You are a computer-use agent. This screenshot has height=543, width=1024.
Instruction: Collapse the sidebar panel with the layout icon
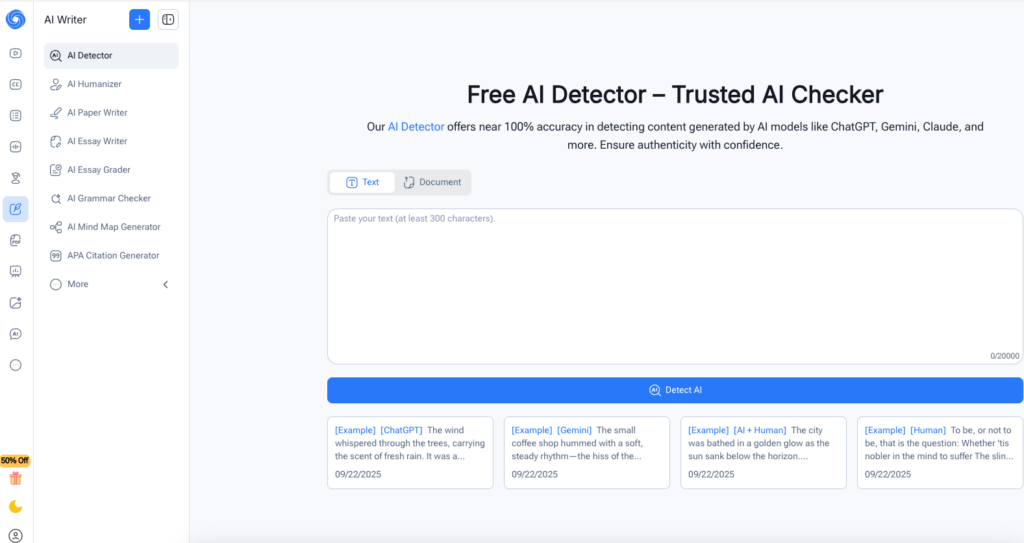[x=168, y=20]
